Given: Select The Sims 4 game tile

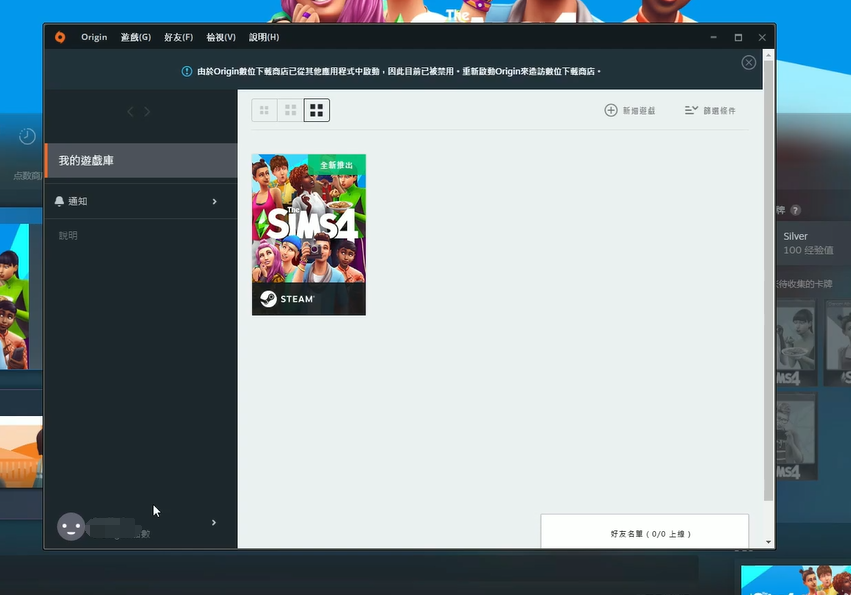Looking at the screenshot, I should (x=309, y=235).
